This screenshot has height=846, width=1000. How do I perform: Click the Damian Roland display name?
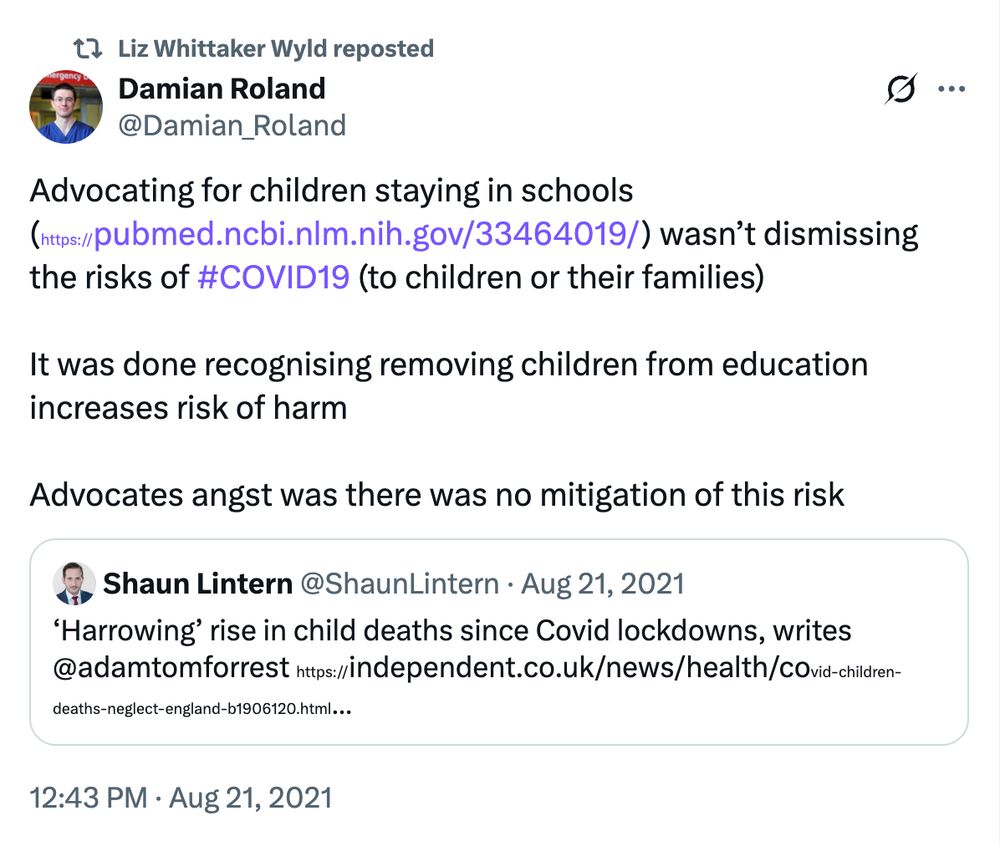click(x=222, y=89)
